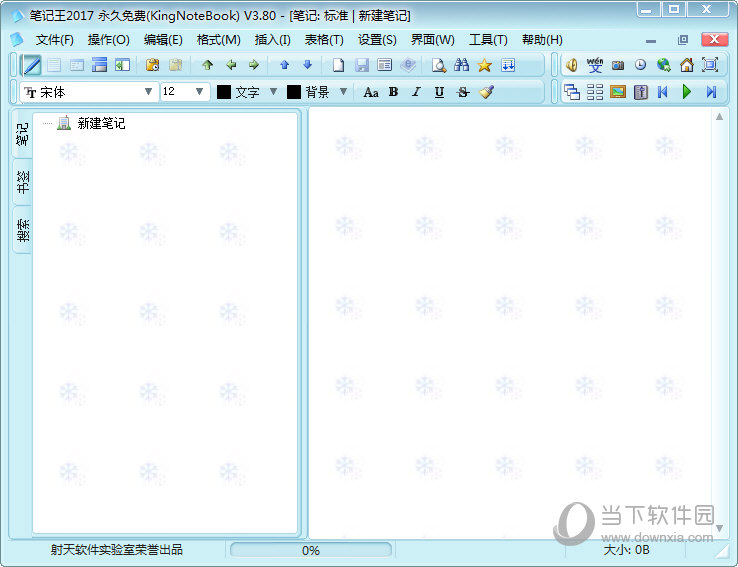Open the 表格(T) menu
The height and width of the screenshot is (567, 738).
pos(324,40)
